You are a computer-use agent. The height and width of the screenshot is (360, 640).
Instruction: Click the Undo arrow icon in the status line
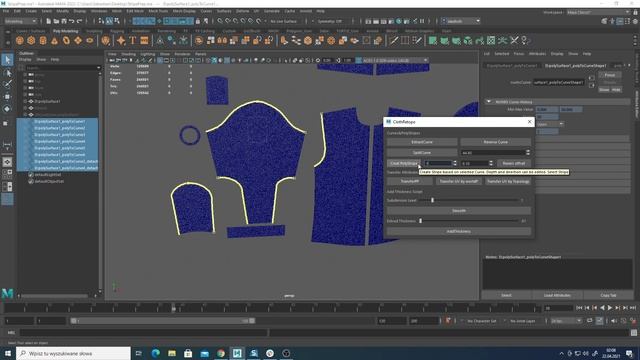tap(71, 21)
